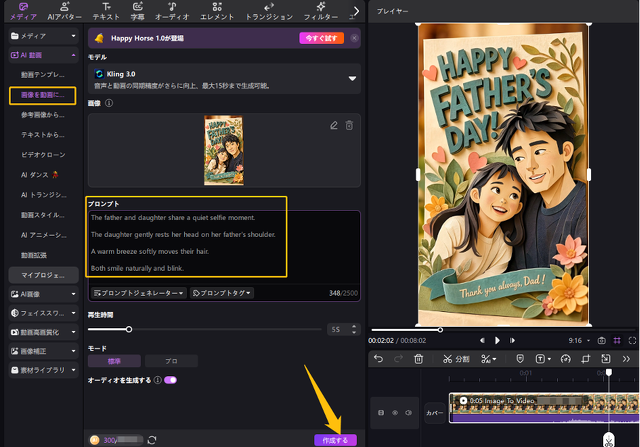Expand the メディア sidebar section

pos(43,36)
